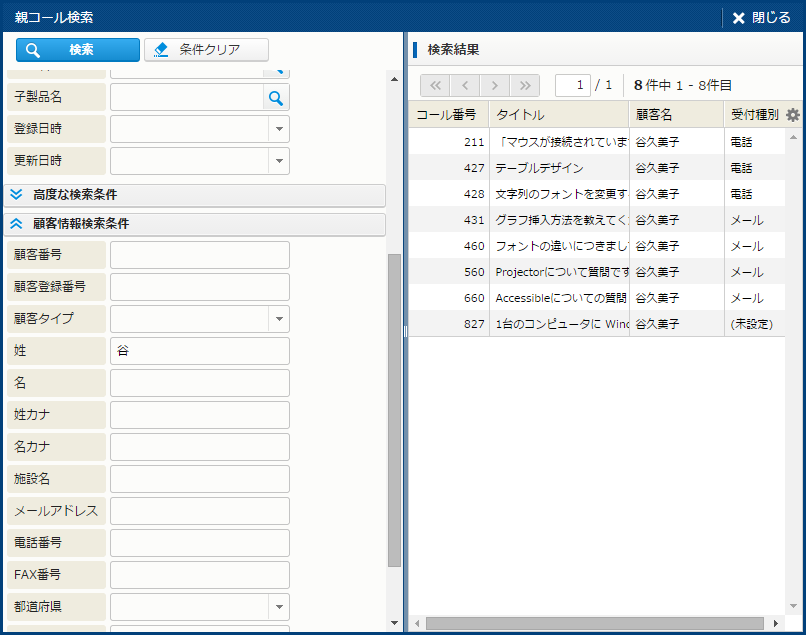Go to the previous results page

[465, 85]
